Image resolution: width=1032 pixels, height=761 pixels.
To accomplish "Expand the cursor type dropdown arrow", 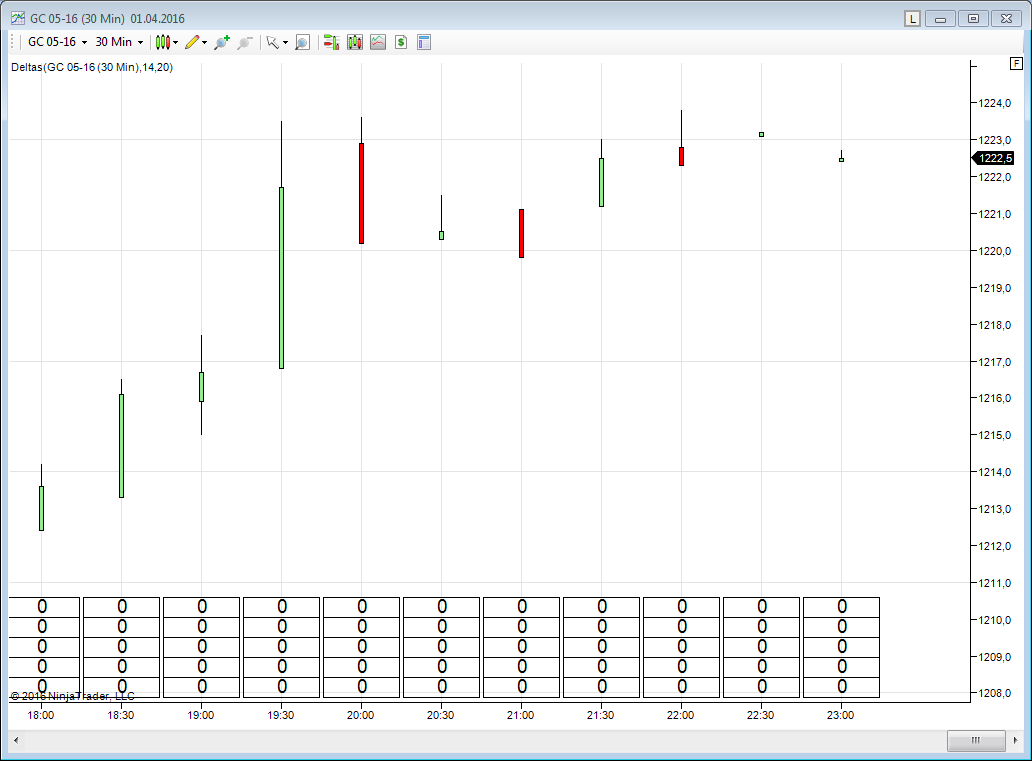I will click(286, 43).
